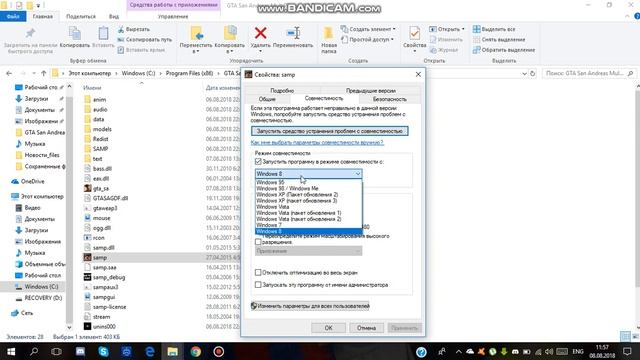
Task: Open Previous versions (Предыдущие версии) tab
Action: 371,90
